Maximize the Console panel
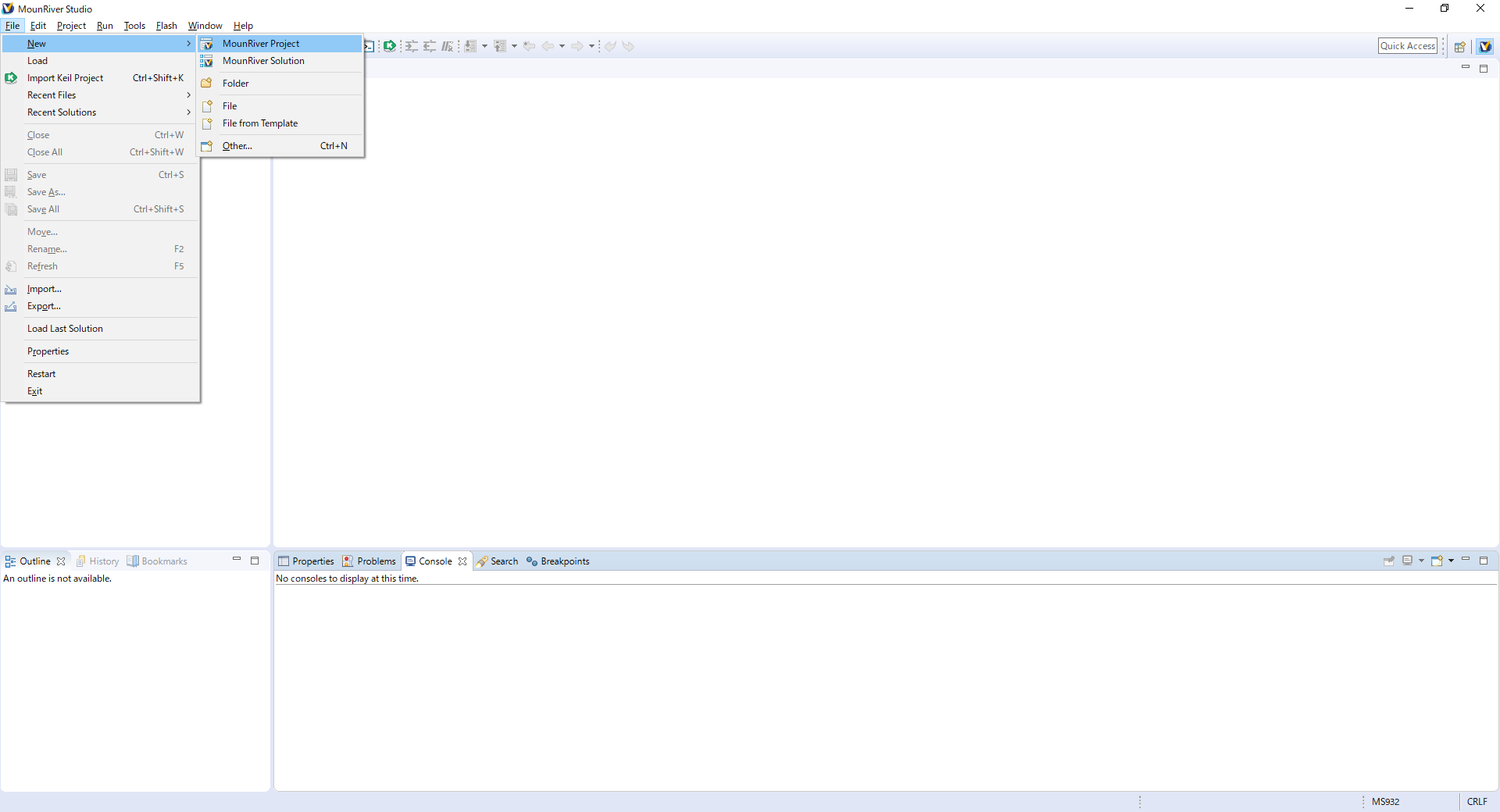 pyautogui.click(x=1484, y=561)
